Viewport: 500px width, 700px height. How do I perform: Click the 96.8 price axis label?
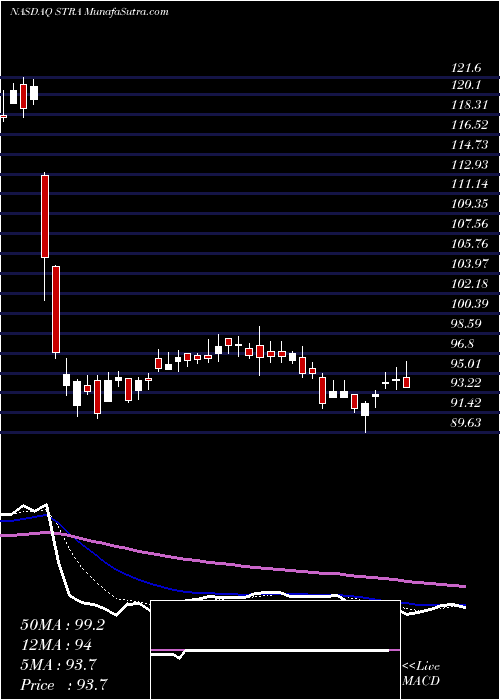coord(463,343)
